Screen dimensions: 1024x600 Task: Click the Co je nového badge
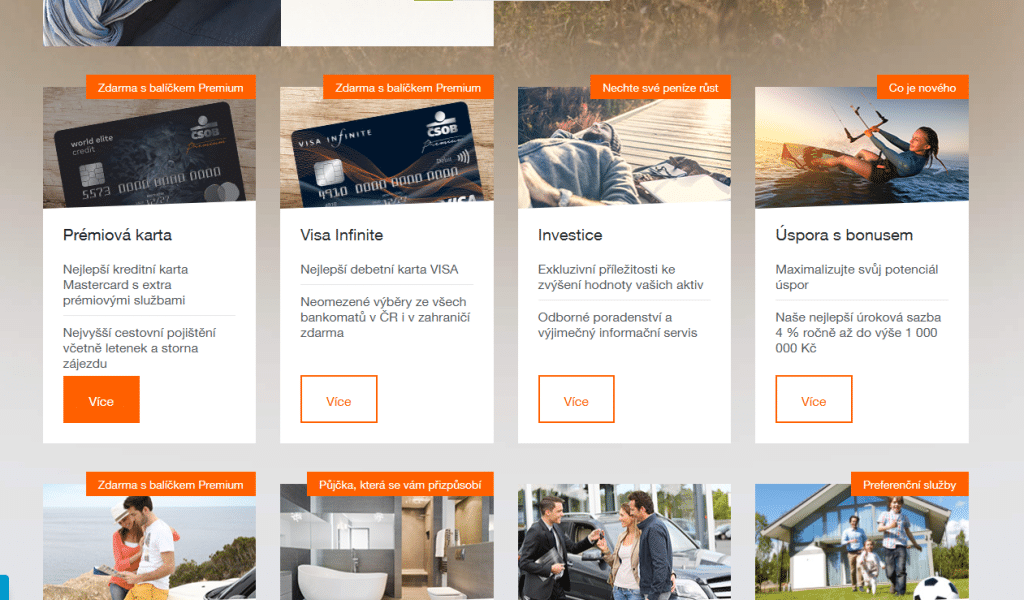tap(922, 87)
